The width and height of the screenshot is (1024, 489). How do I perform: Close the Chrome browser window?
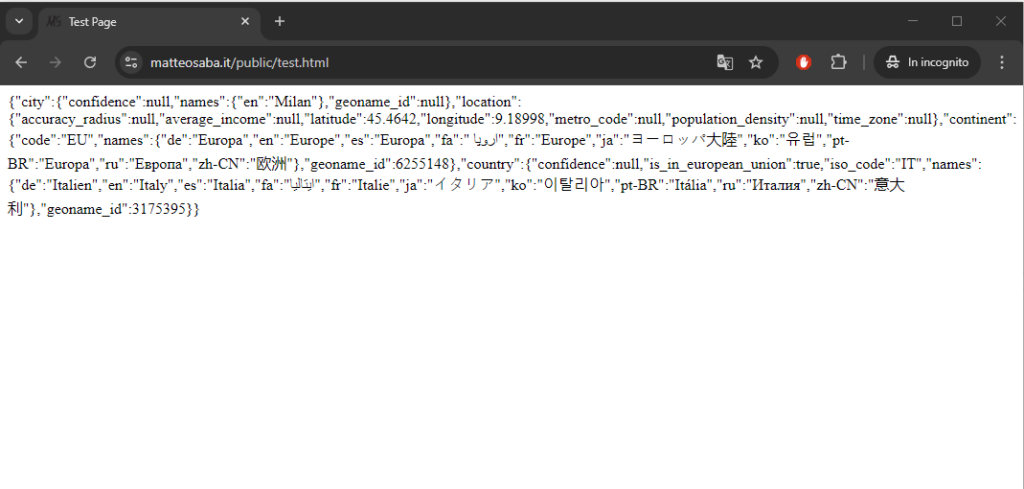pos(1000,21)
